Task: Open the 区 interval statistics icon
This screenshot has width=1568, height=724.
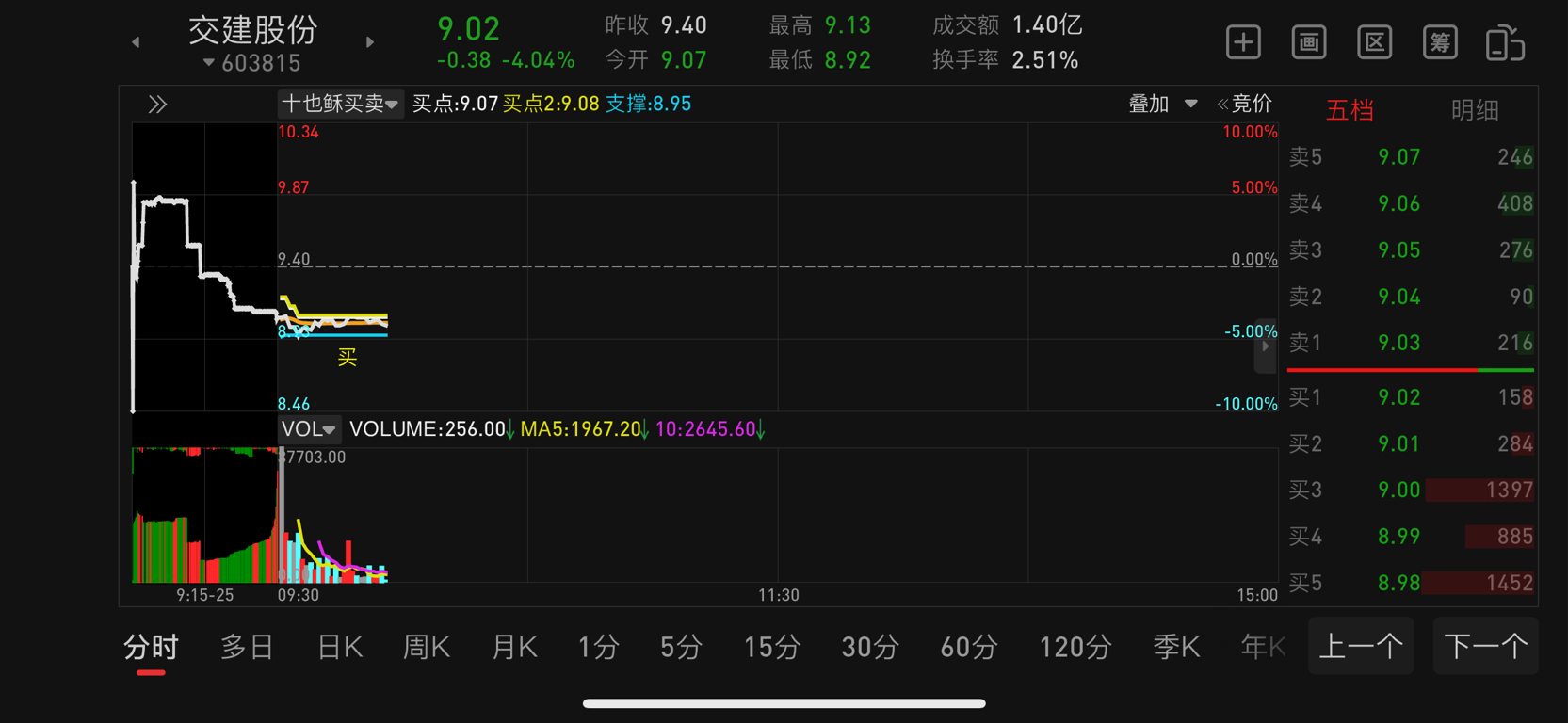Action: (1375, 42)
